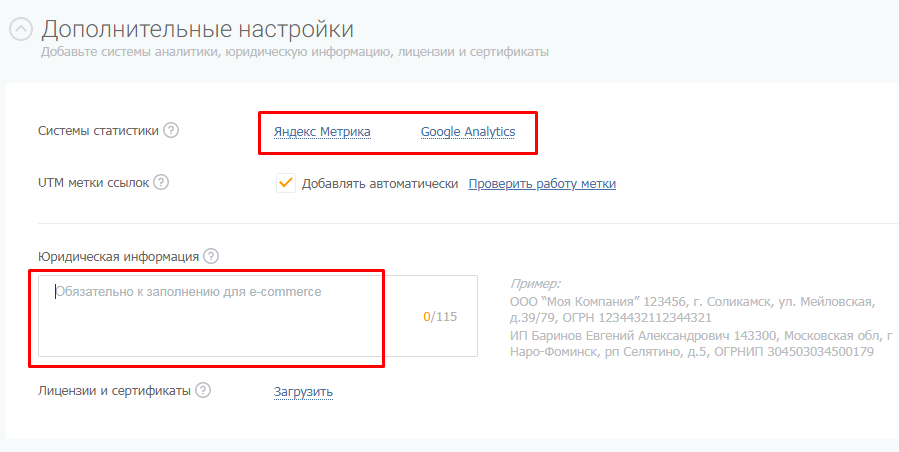Select the Дополнительные настройки heading

197,29
